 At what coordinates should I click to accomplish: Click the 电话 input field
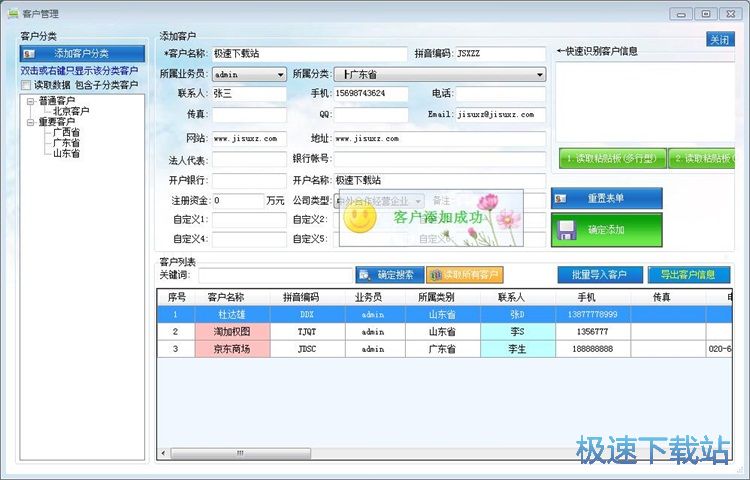(x=500, y=93)
